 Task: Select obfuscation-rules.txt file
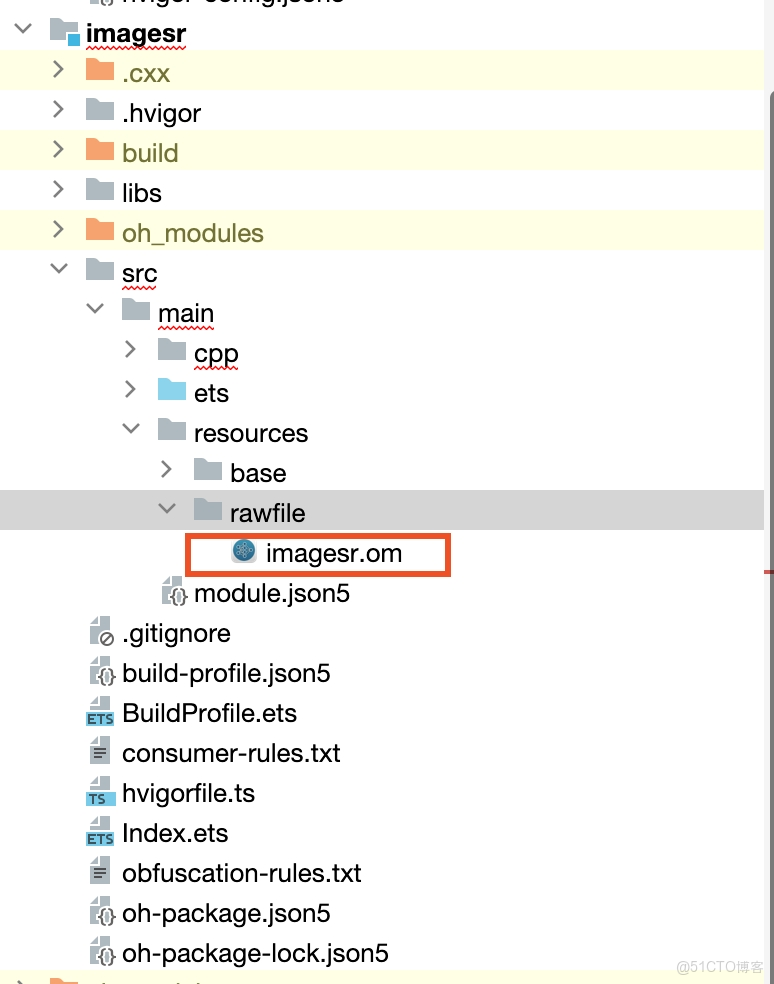click(x=241, y=873)
